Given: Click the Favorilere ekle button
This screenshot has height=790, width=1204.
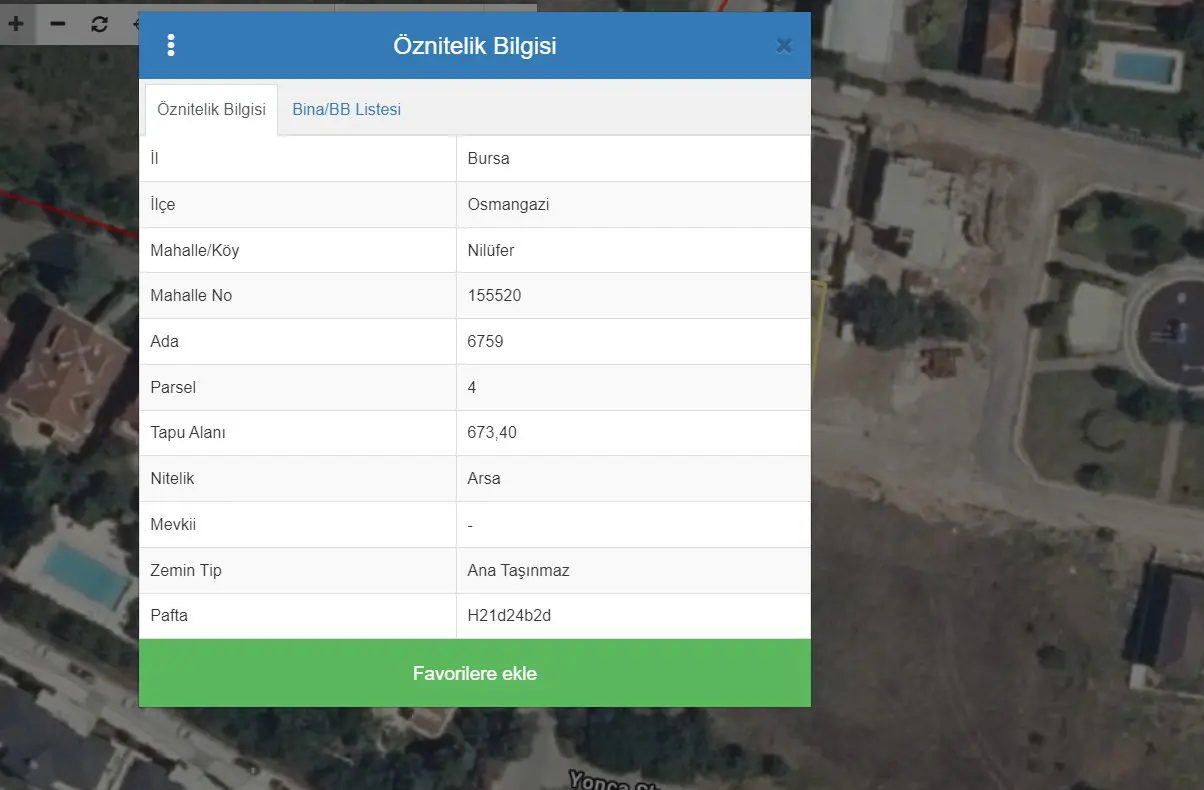Looking at the screenshot, I should click(475, 673).
